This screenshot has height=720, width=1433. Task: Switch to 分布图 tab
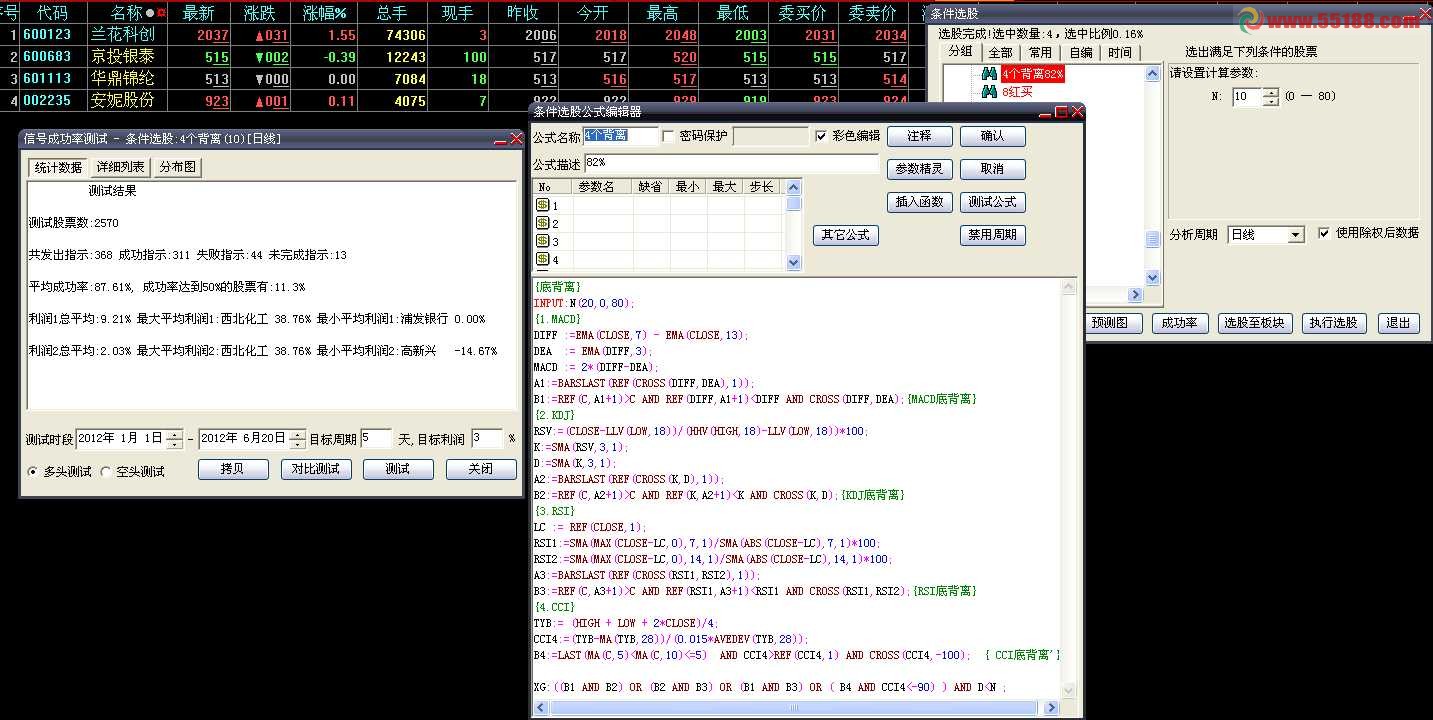(178, 168)
